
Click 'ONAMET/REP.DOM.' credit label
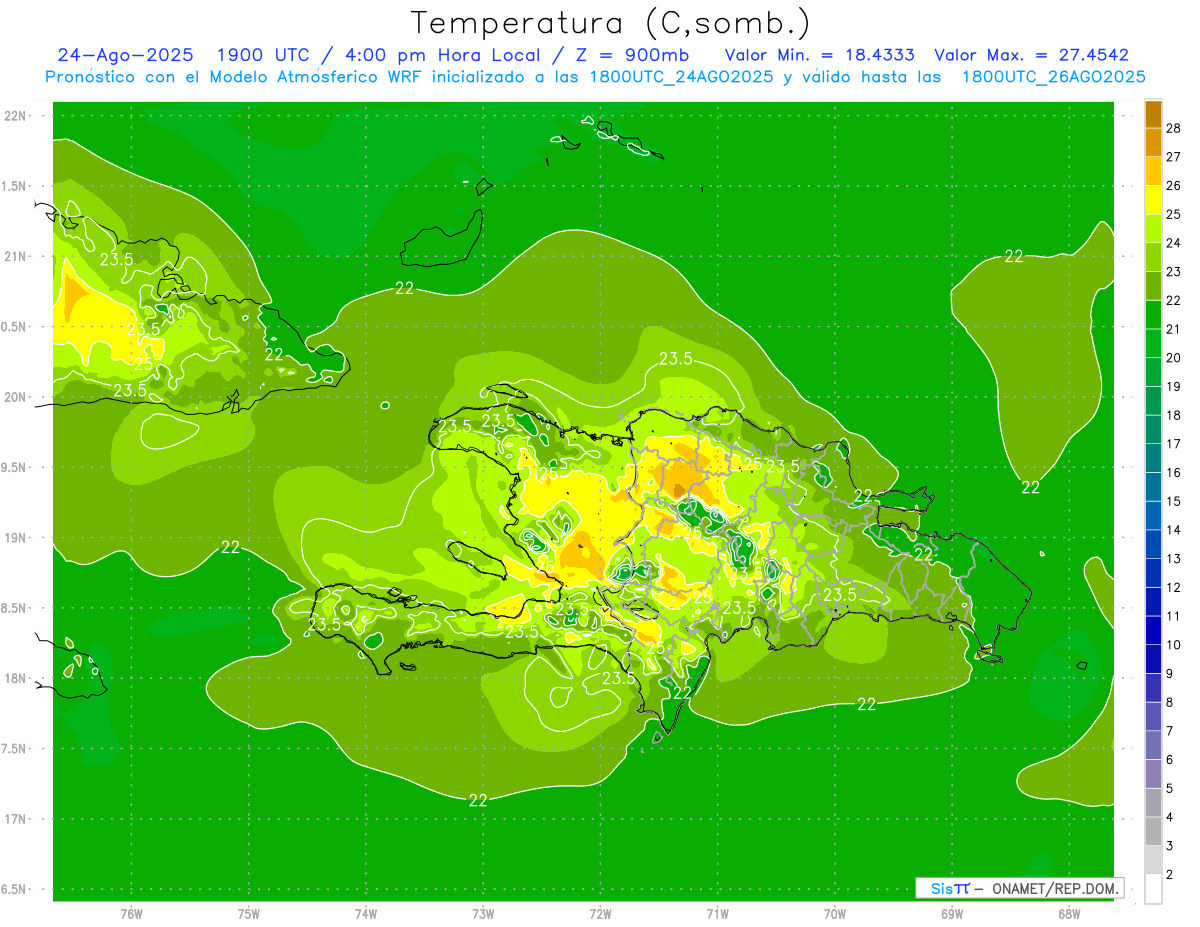(x=1054, y=888)
